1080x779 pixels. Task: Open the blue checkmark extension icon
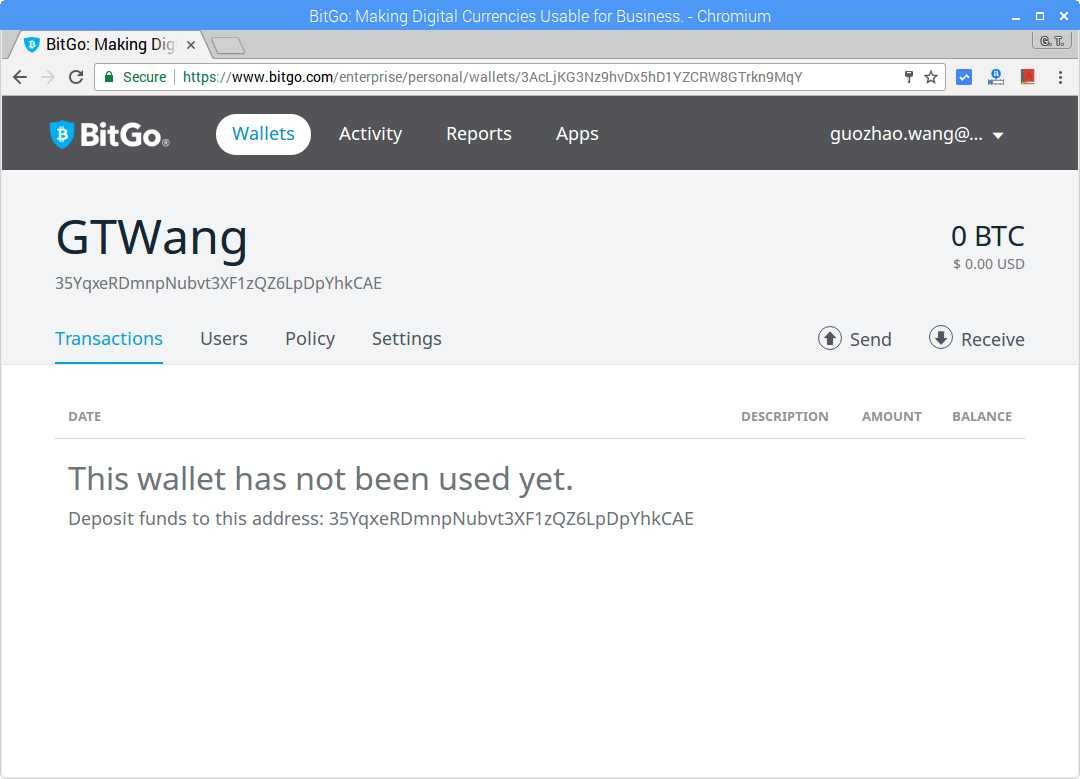pyautogui.click(x=963, y=76)
